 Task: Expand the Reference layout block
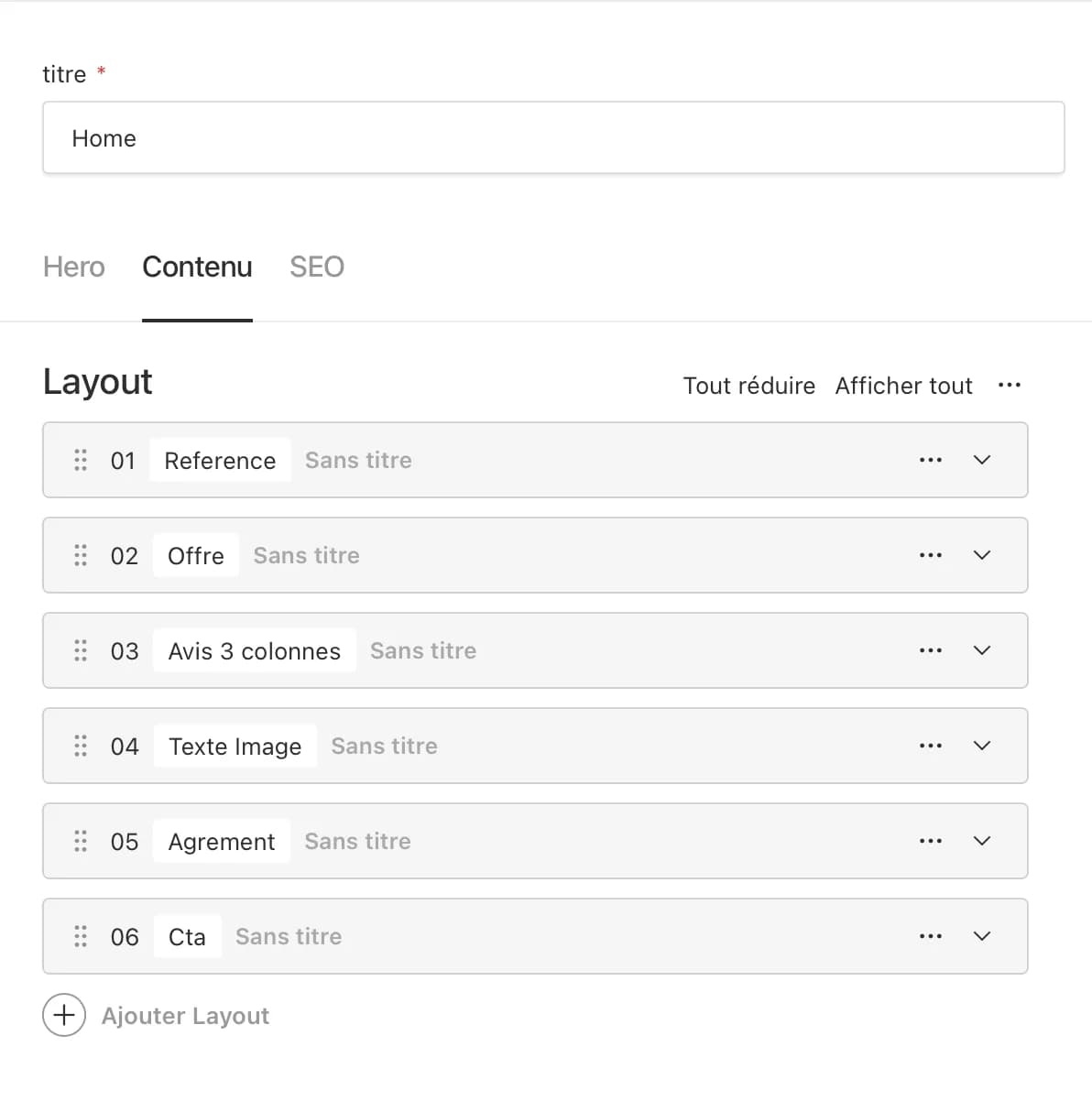(981, 460)
